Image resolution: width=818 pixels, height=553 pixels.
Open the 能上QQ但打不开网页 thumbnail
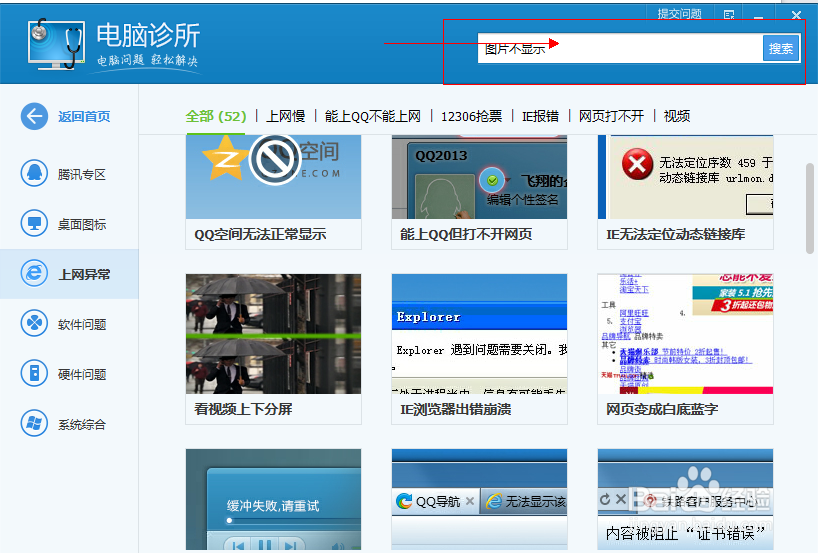pos(479,177)
